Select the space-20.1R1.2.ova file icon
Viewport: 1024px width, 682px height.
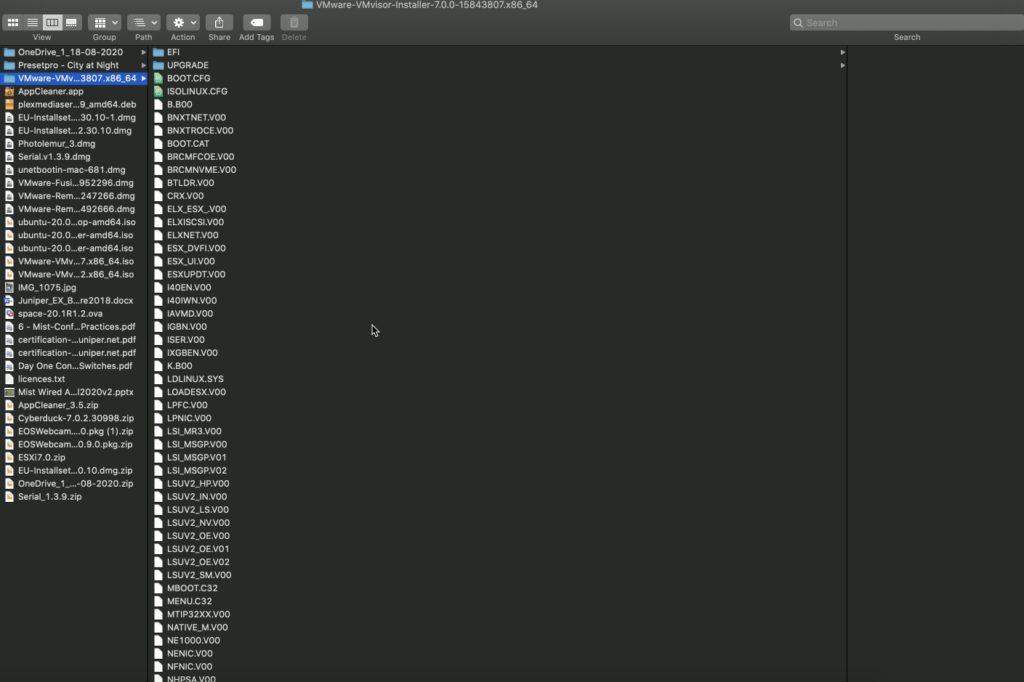point(9,313)
